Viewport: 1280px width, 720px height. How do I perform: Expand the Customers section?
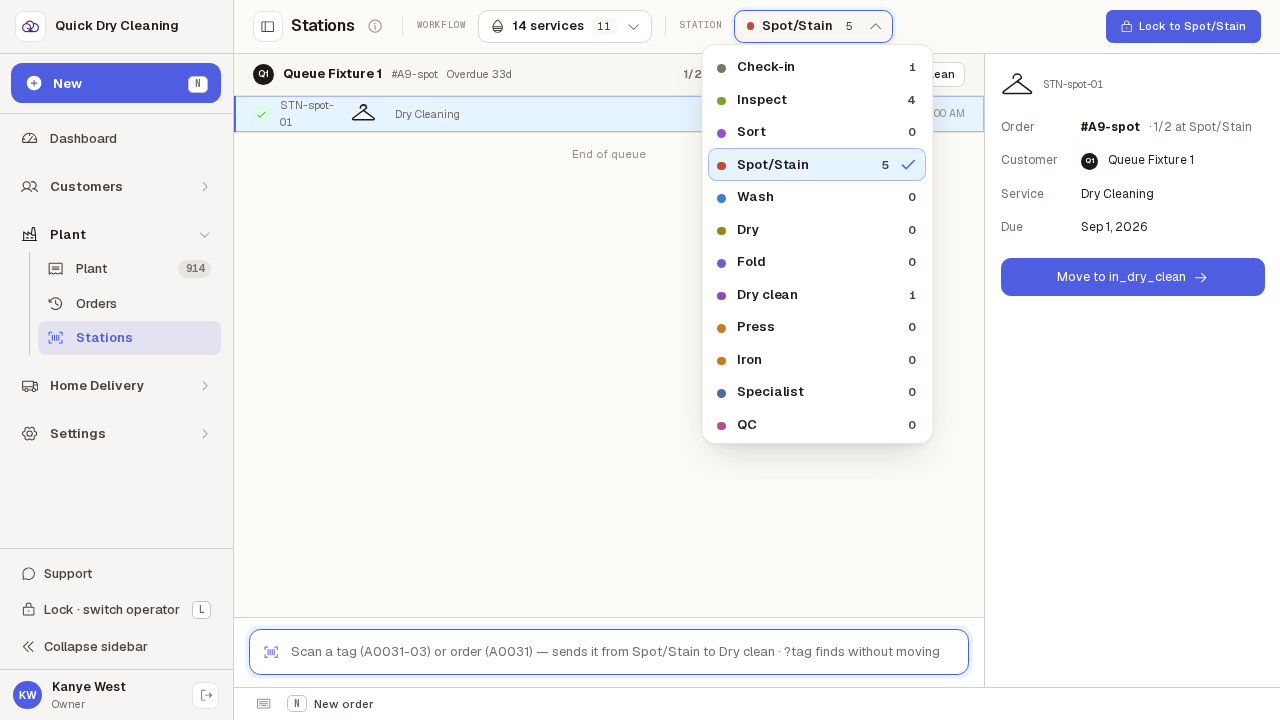116,186
